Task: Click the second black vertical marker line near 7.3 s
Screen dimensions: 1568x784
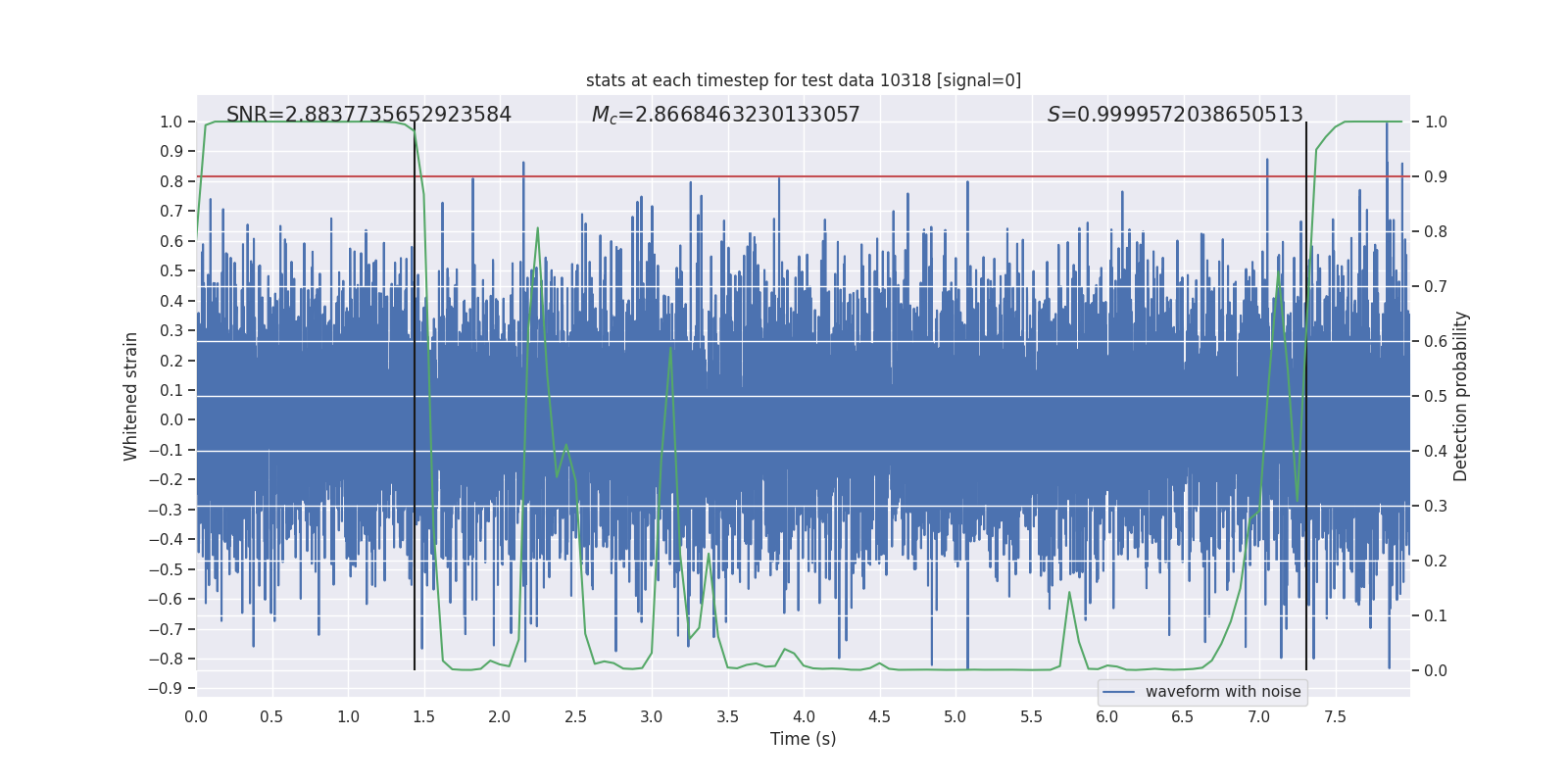Action: click(x=1306, y=396)
